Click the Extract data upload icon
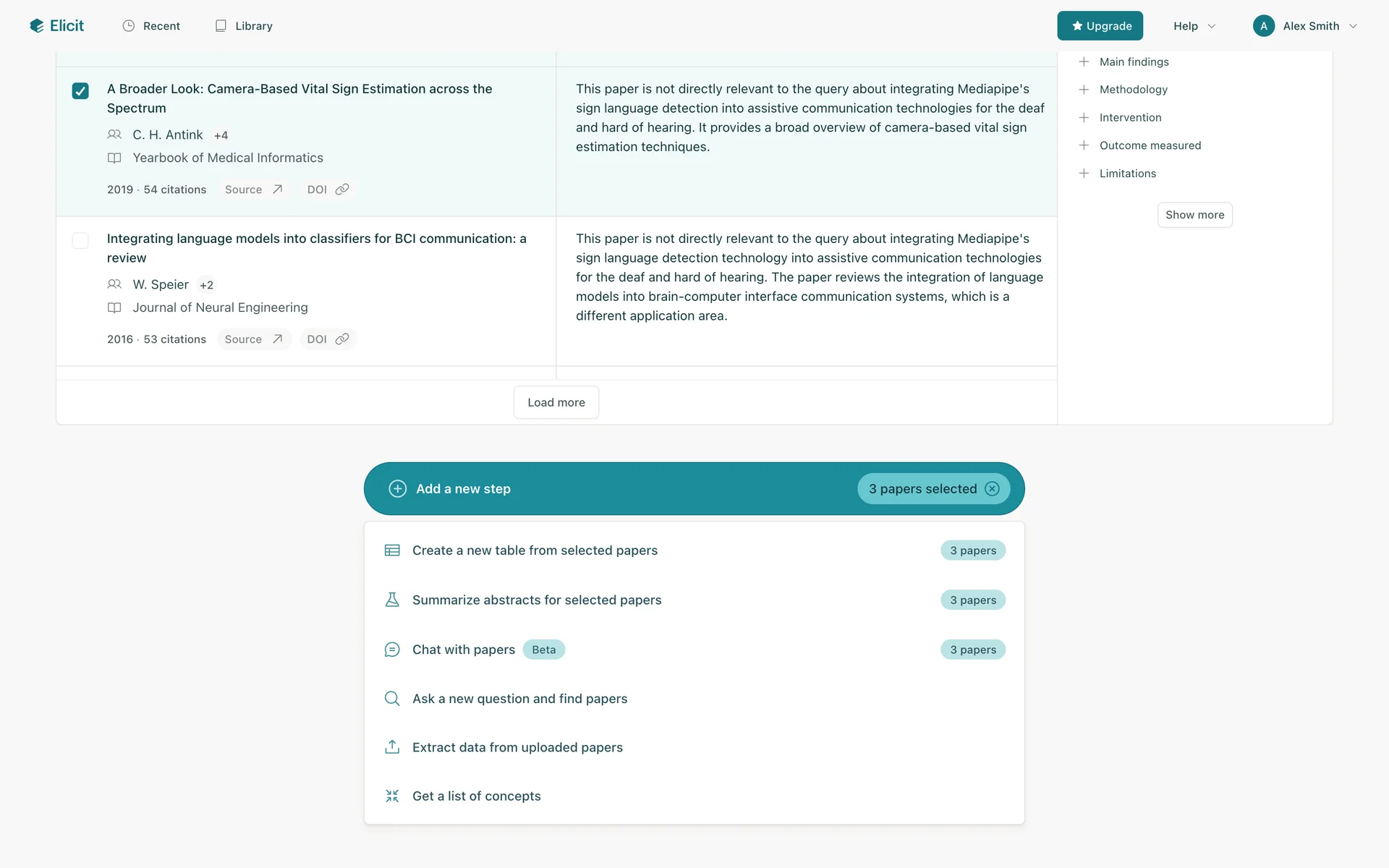This screenshot has width=1389, height=868. point(392,747)
